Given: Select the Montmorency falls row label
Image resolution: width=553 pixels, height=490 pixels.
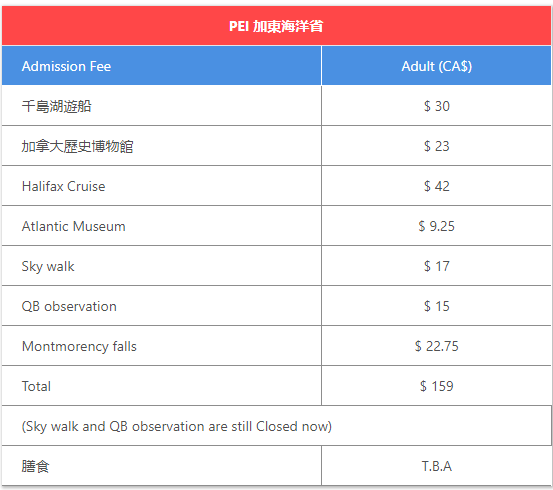Looking at the screenshot, I should 79,346.
